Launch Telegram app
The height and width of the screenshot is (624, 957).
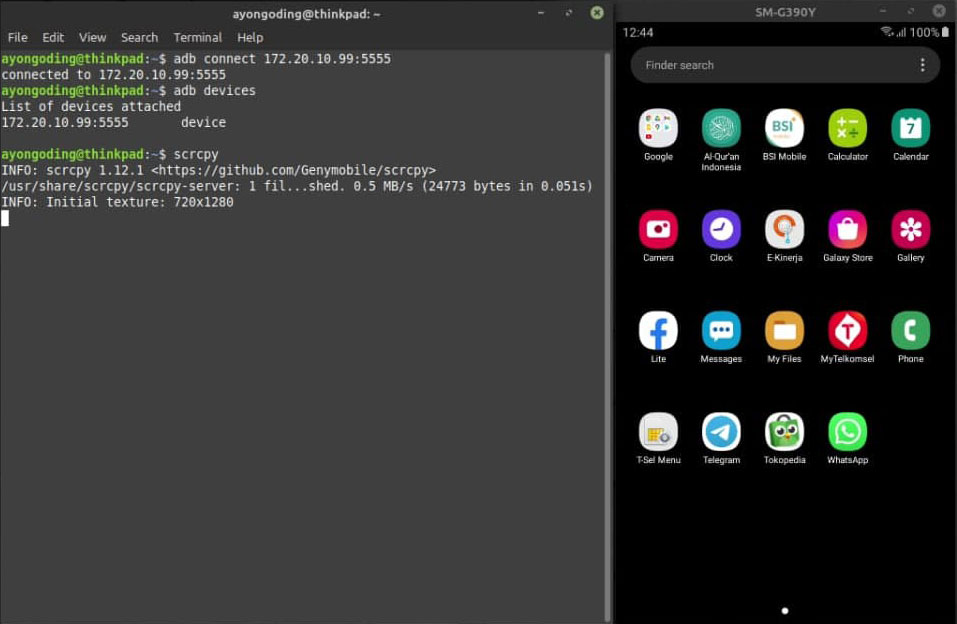point(721,432)
